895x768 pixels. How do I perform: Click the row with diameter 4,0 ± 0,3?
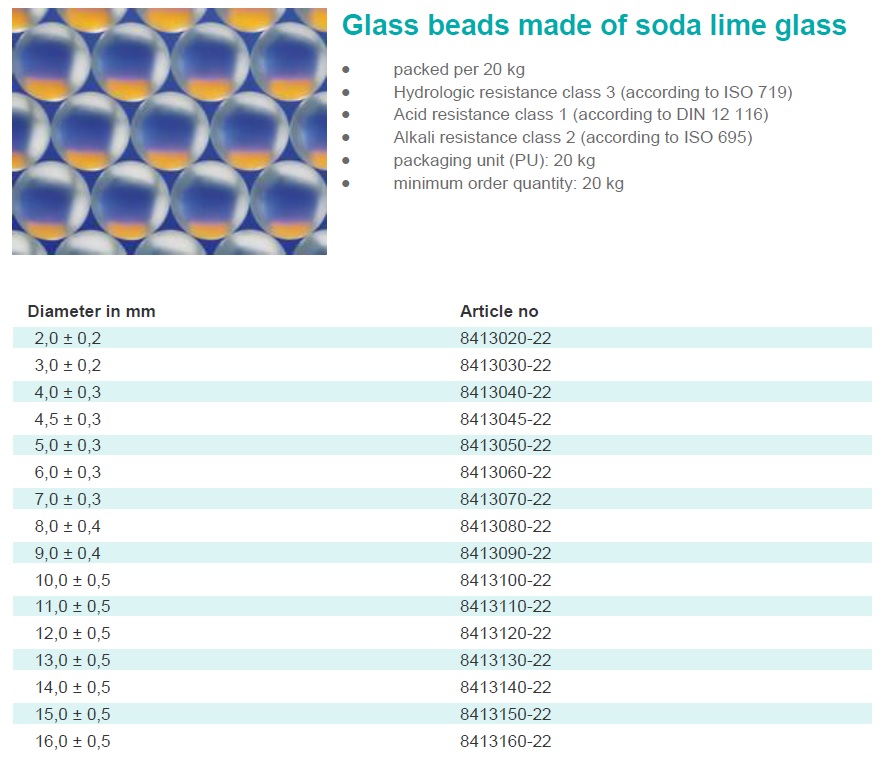[442, 392]
